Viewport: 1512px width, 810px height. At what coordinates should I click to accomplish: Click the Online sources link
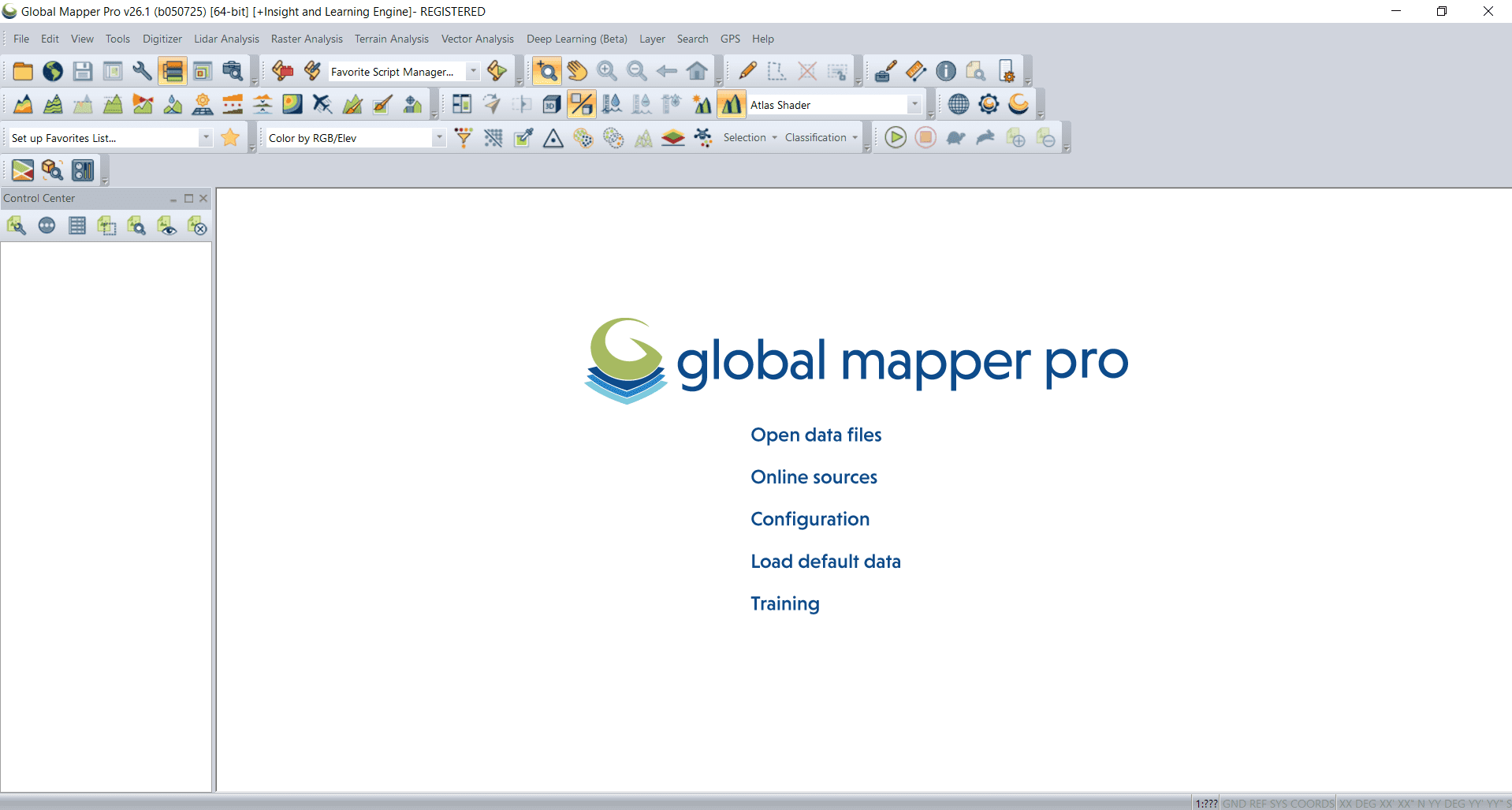pyautogui.click(x=814, y=476)
